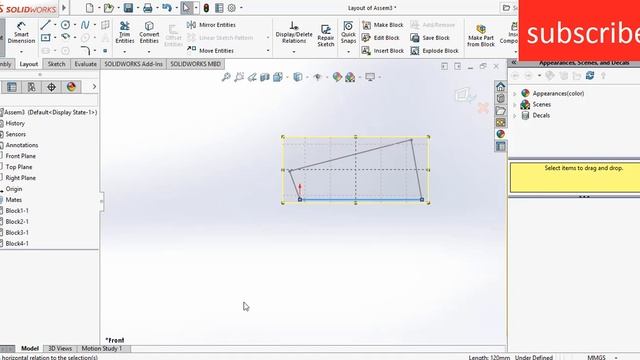The image size is (640, 360).
Task: Open the Trim Entities dropdown arrow
Action: tap(124, 52)
